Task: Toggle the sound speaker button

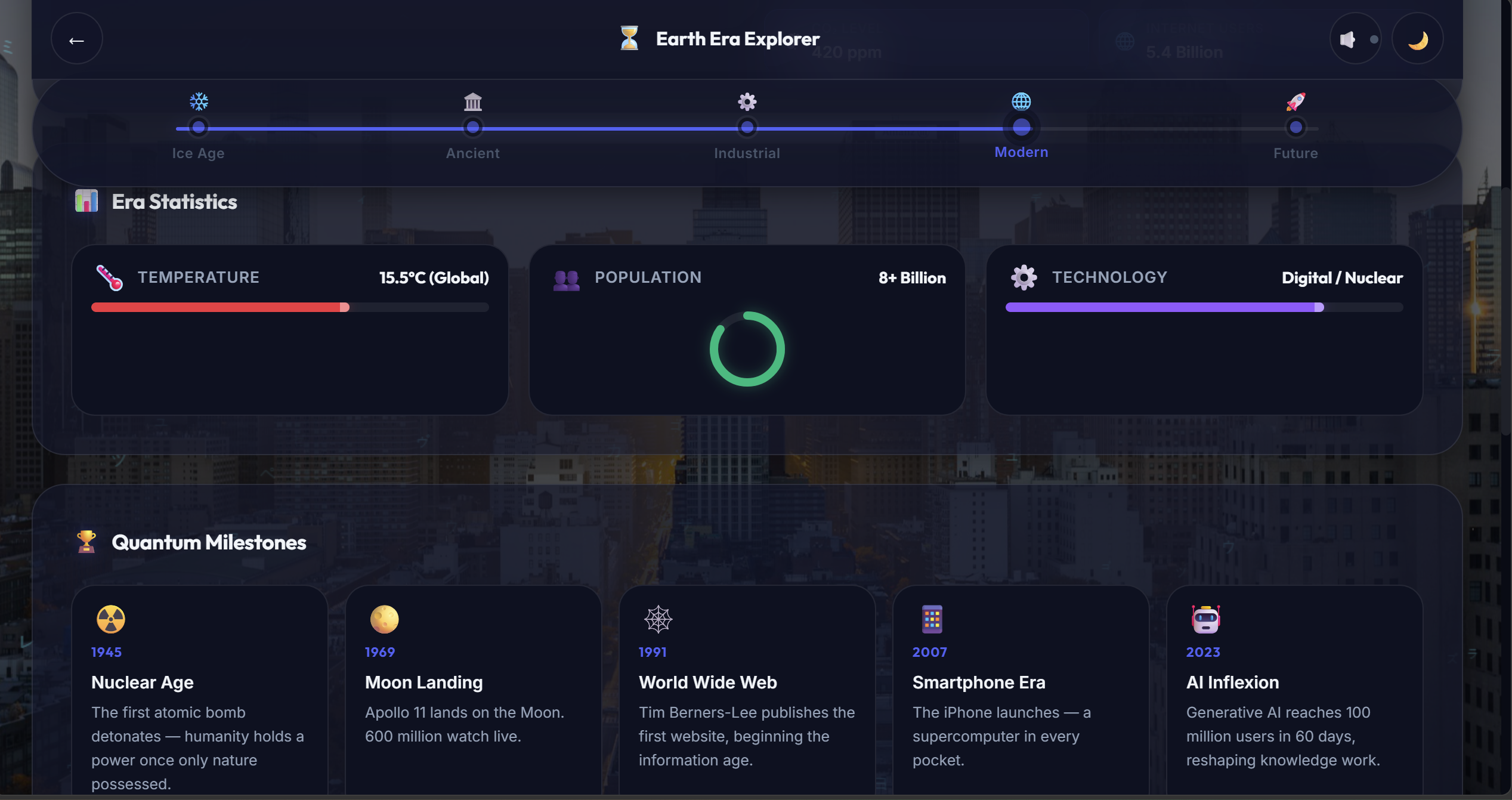Action: point(1355,39)
